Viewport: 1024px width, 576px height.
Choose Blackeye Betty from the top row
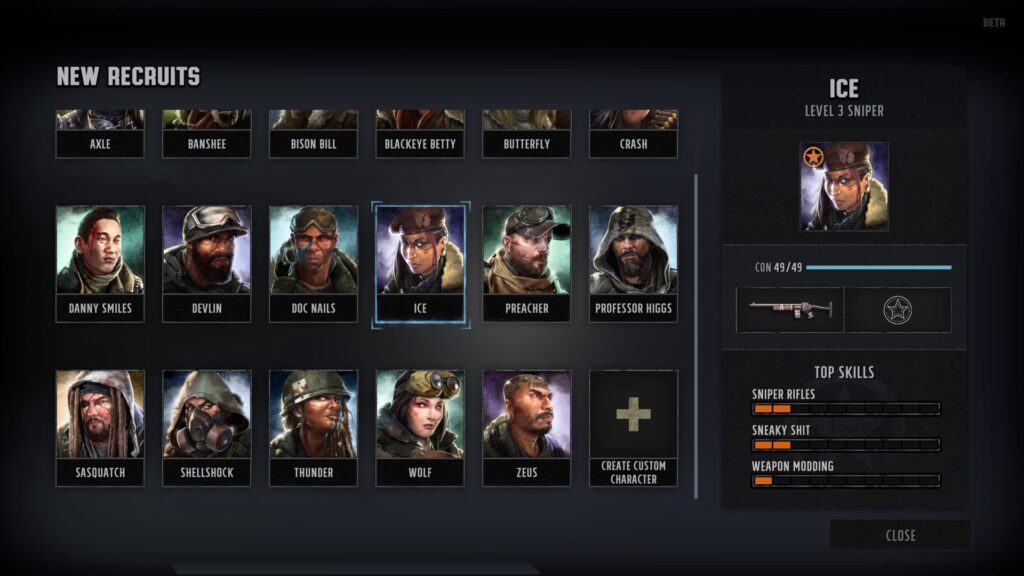pos(420,144)
